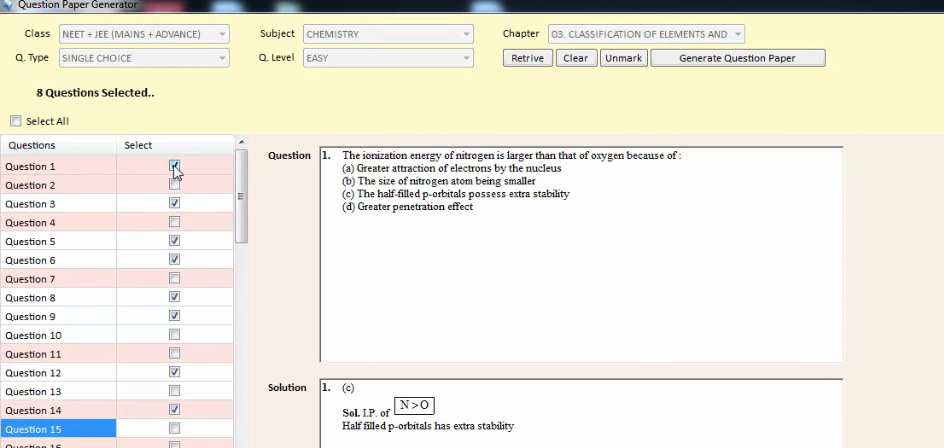Screen dimensions: 944x448
Task: Toggle the Select All checkbox
Action: 15,121
